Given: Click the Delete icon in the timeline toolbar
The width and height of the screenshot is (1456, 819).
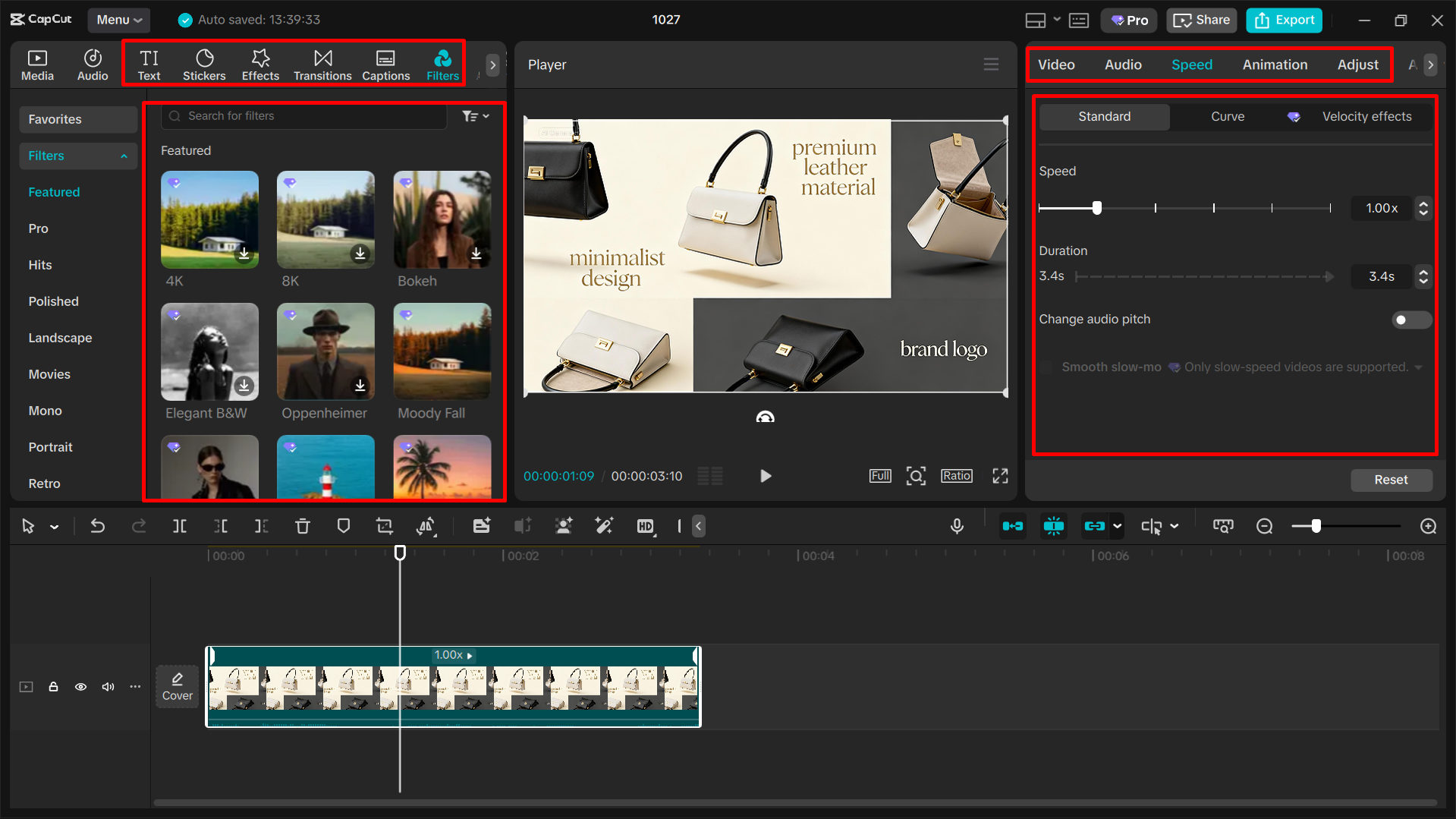Looking at the screenshot, I should tap(303, 525).
